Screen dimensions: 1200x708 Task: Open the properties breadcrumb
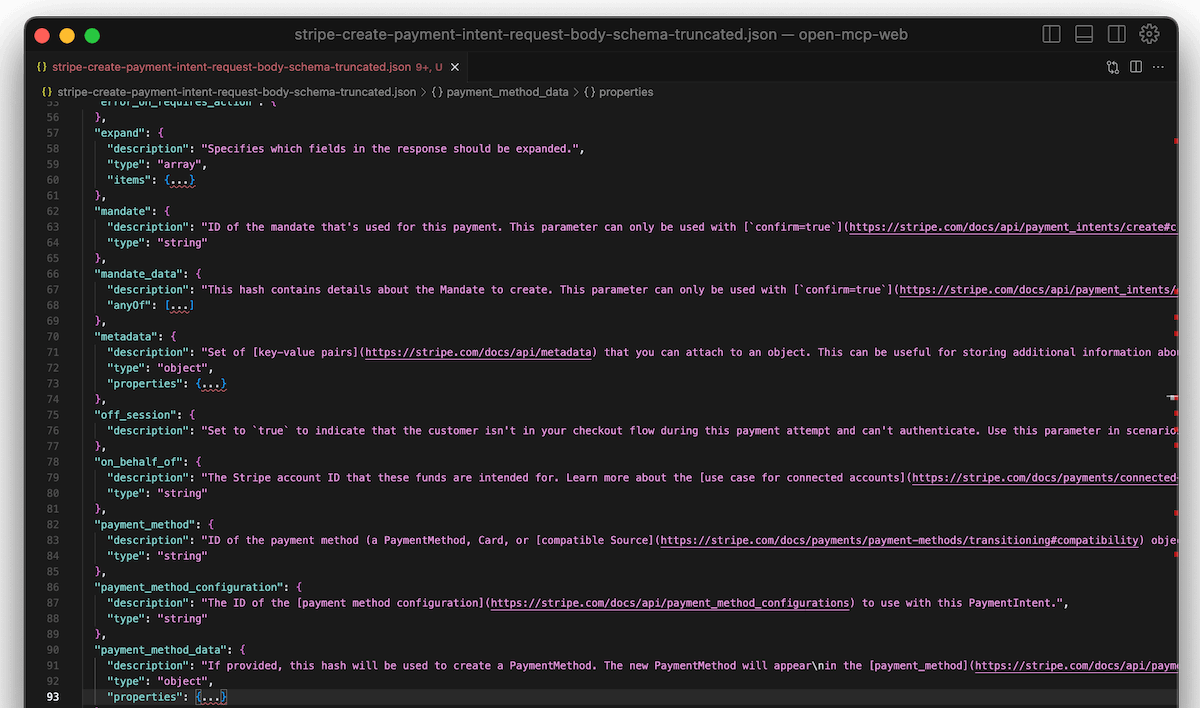(619, 92)
